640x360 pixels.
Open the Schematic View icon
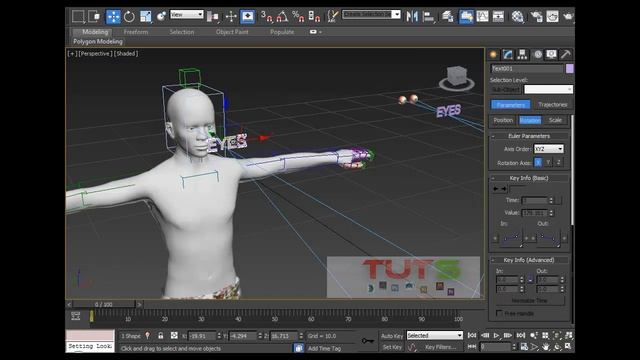click(x=498, y=16)
